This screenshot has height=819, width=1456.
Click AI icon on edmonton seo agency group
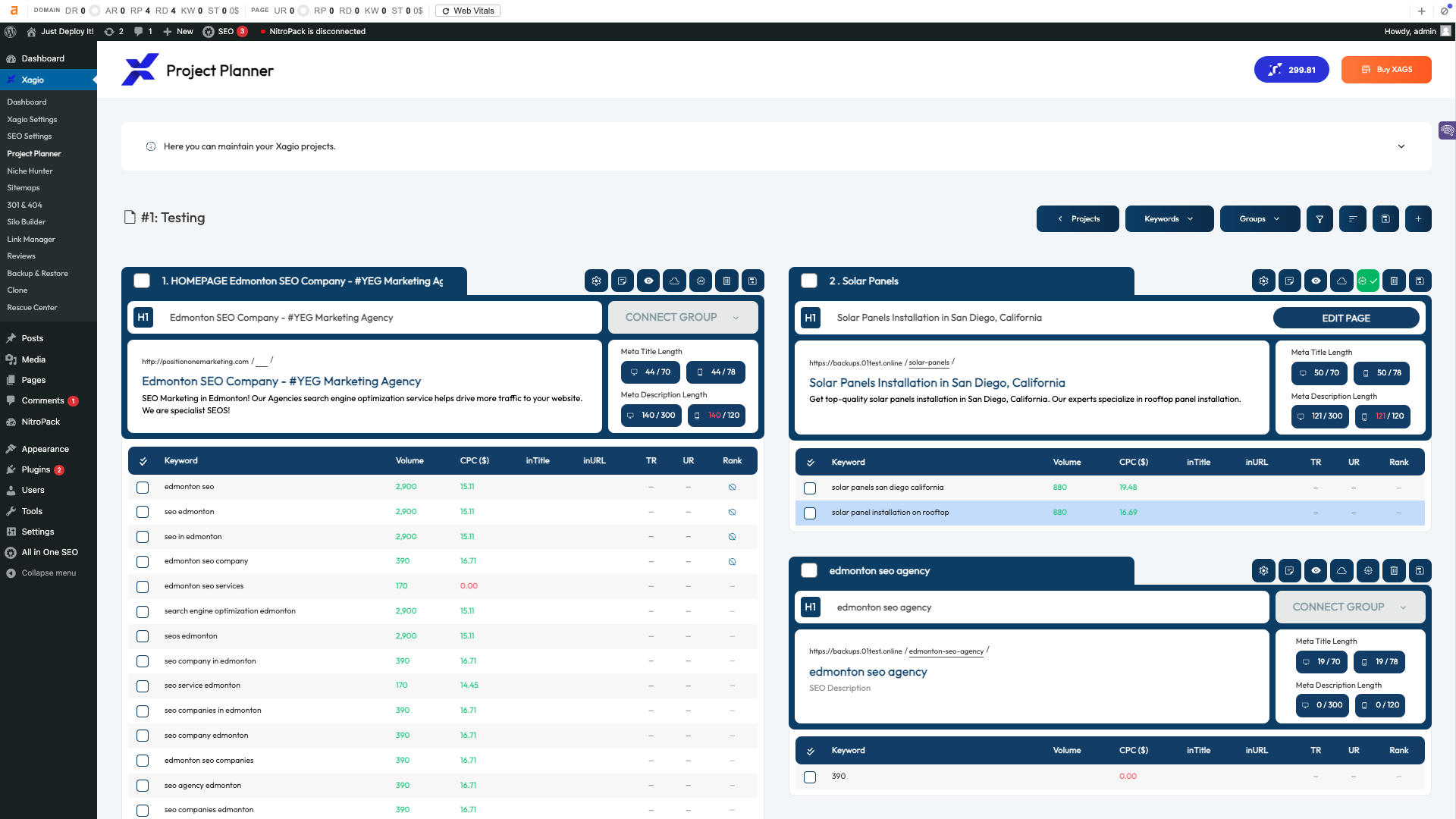tap(1368, 570)
